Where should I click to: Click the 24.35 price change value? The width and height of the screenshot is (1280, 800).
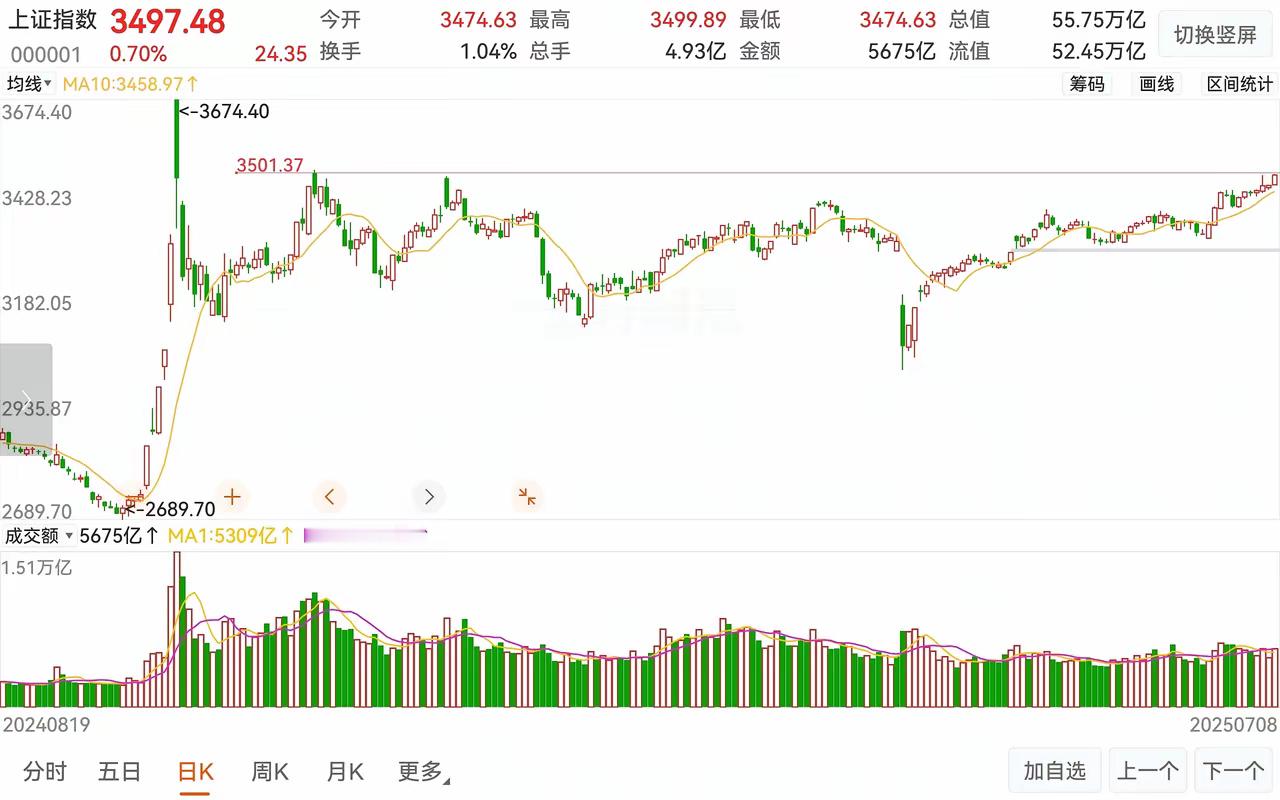tap(280, 54)
